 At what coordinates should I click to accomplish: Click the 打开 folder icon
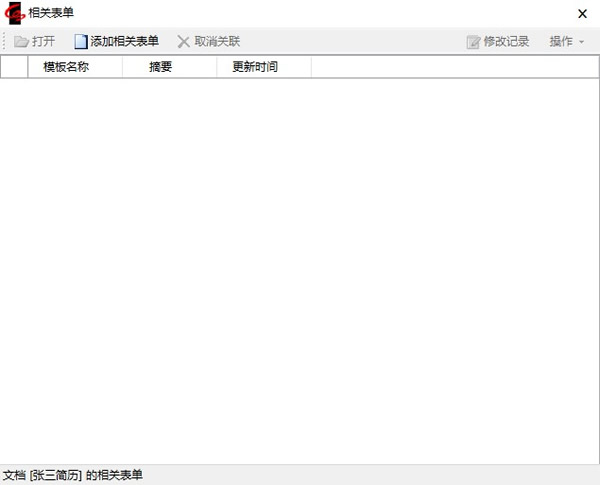(21, 42)
